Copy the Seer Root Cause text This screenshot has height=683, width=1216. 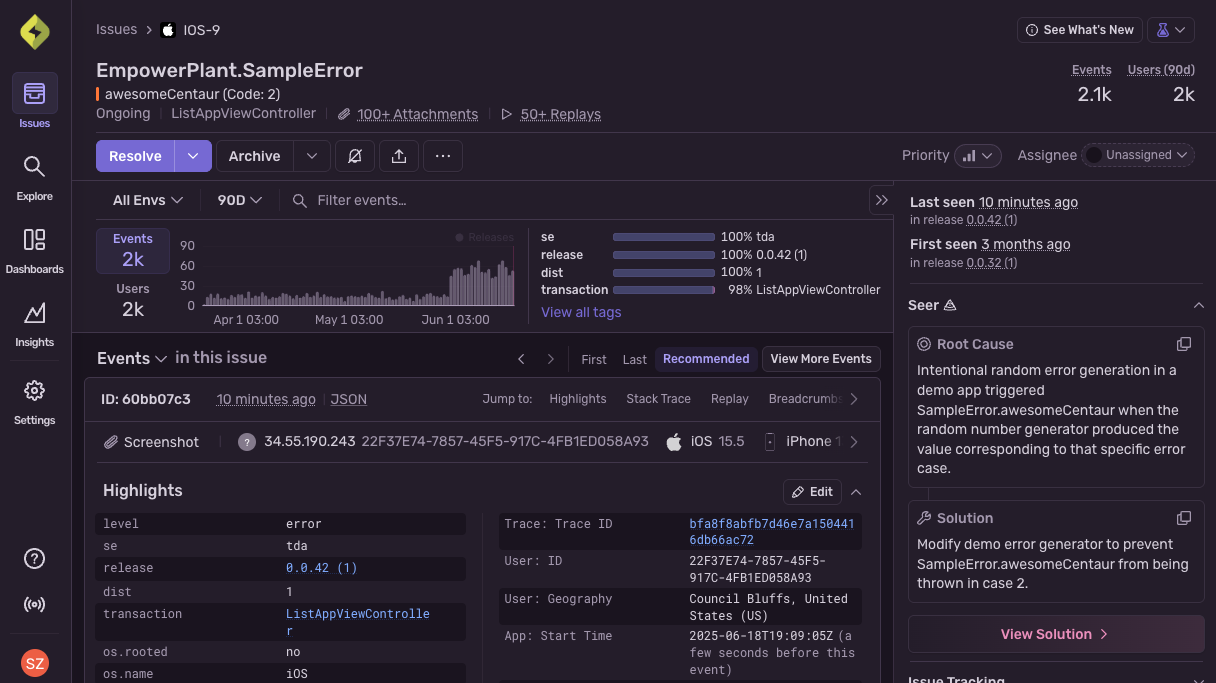(x=1184, y=343)
